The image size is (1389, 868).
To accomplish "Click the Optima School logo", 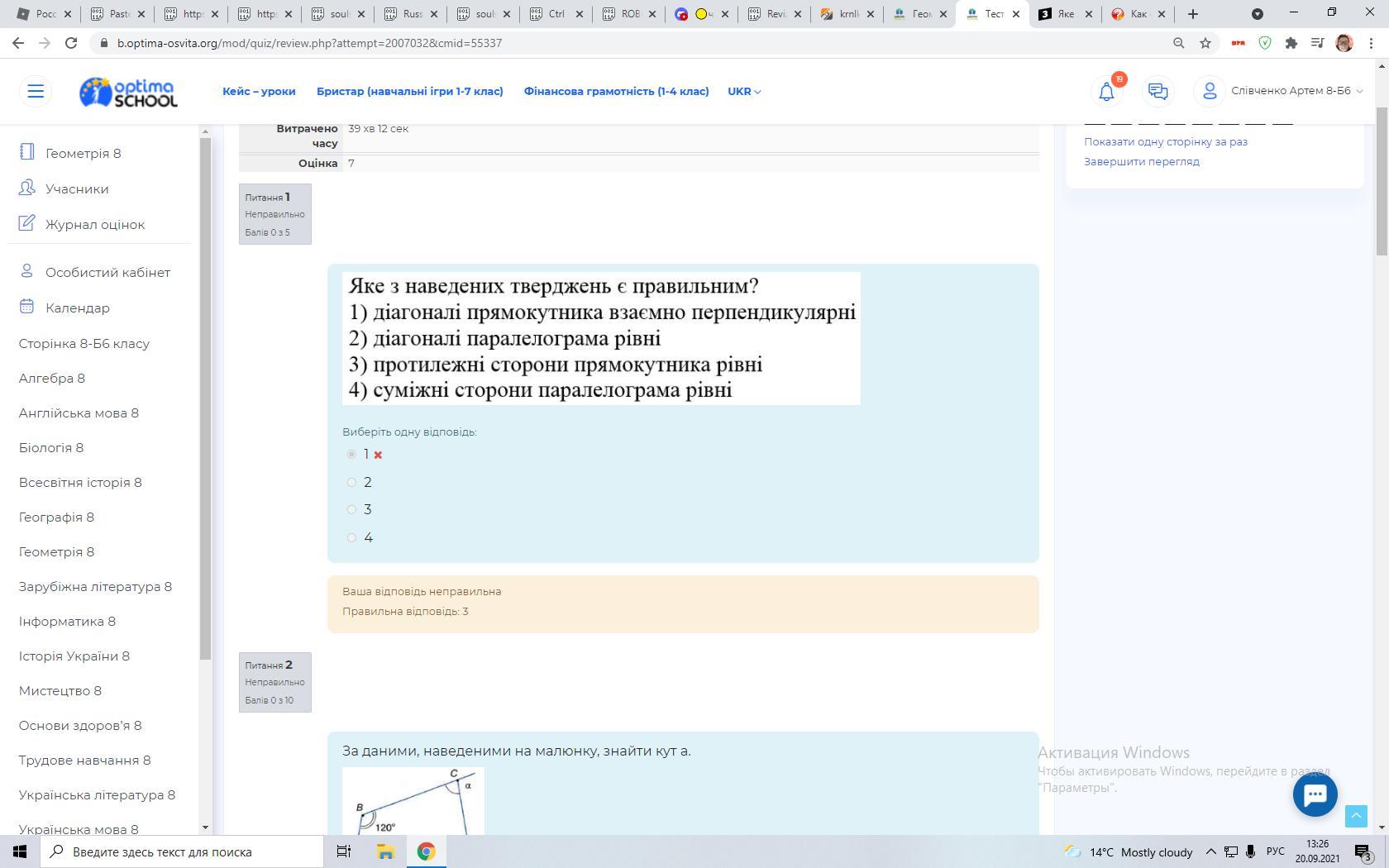I will 128,92.
